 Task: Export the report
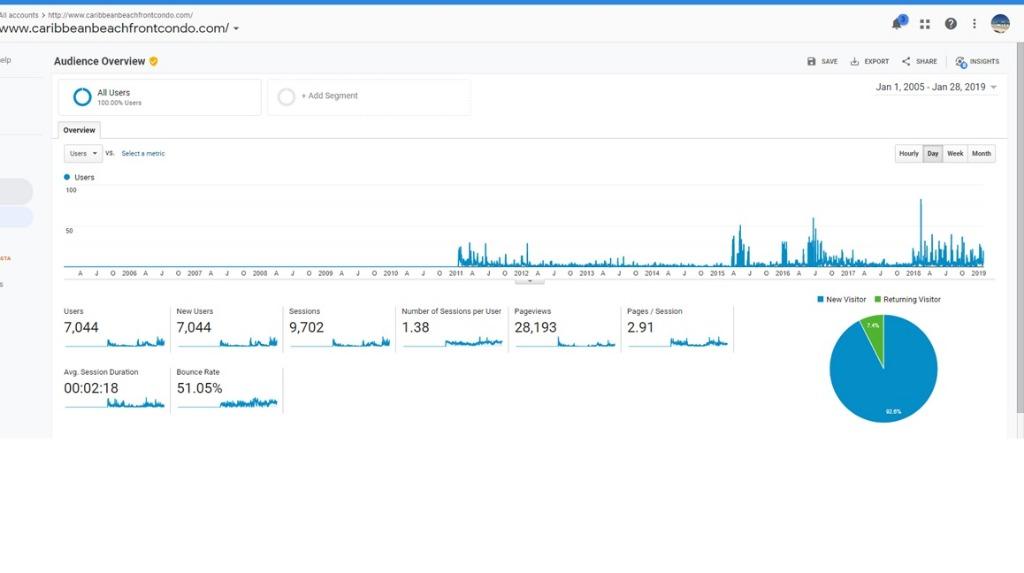[x=869, y=62]
